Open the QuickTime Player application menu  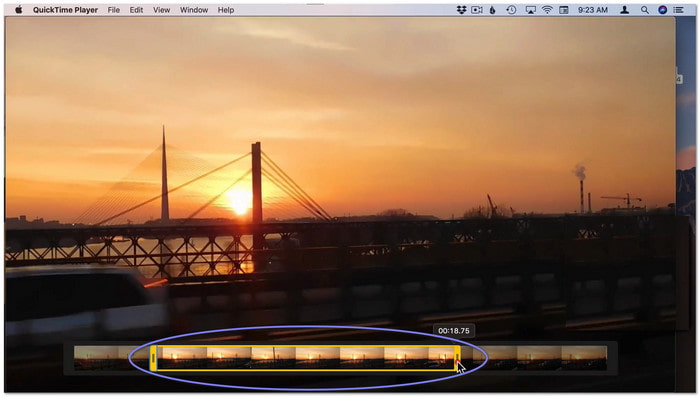coord(65,10)
